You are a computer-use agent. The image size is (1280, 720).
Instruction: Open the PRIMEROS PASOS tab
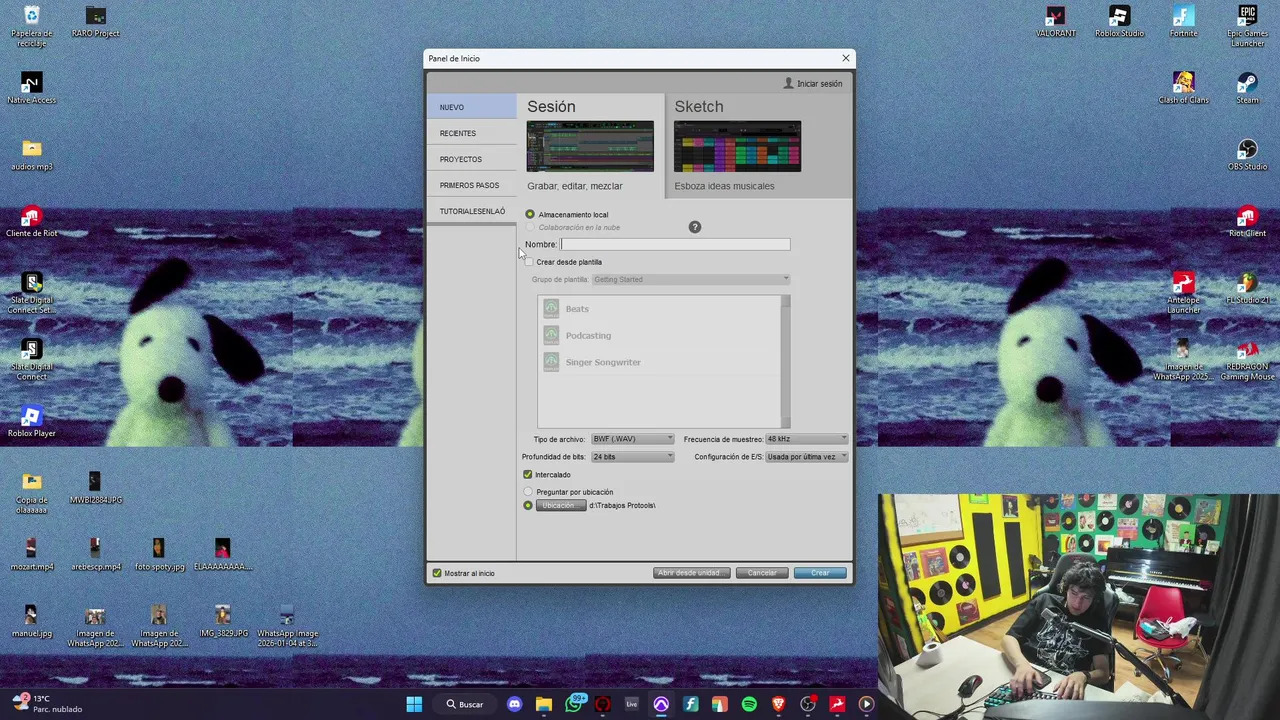[x=471, y=185]
